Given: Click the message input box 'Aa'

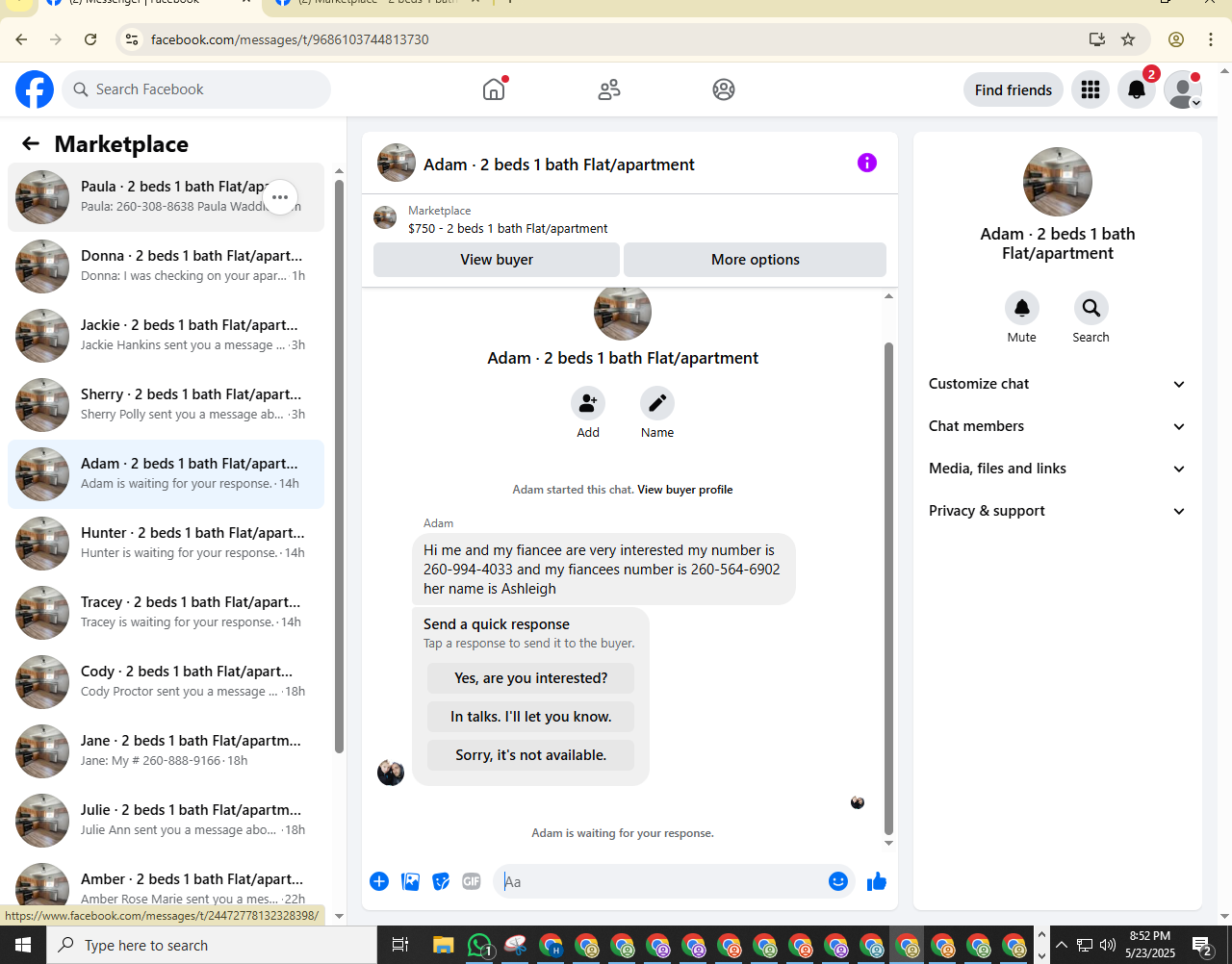Looking at the screenshot, I should [659, 881].
